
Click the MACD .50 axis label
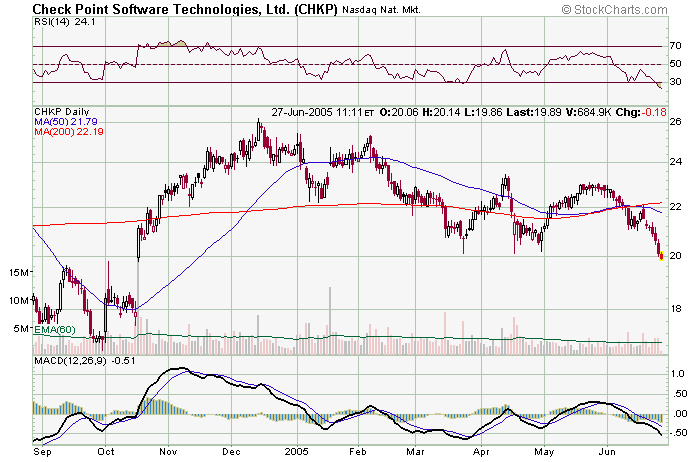click(679, 394)
